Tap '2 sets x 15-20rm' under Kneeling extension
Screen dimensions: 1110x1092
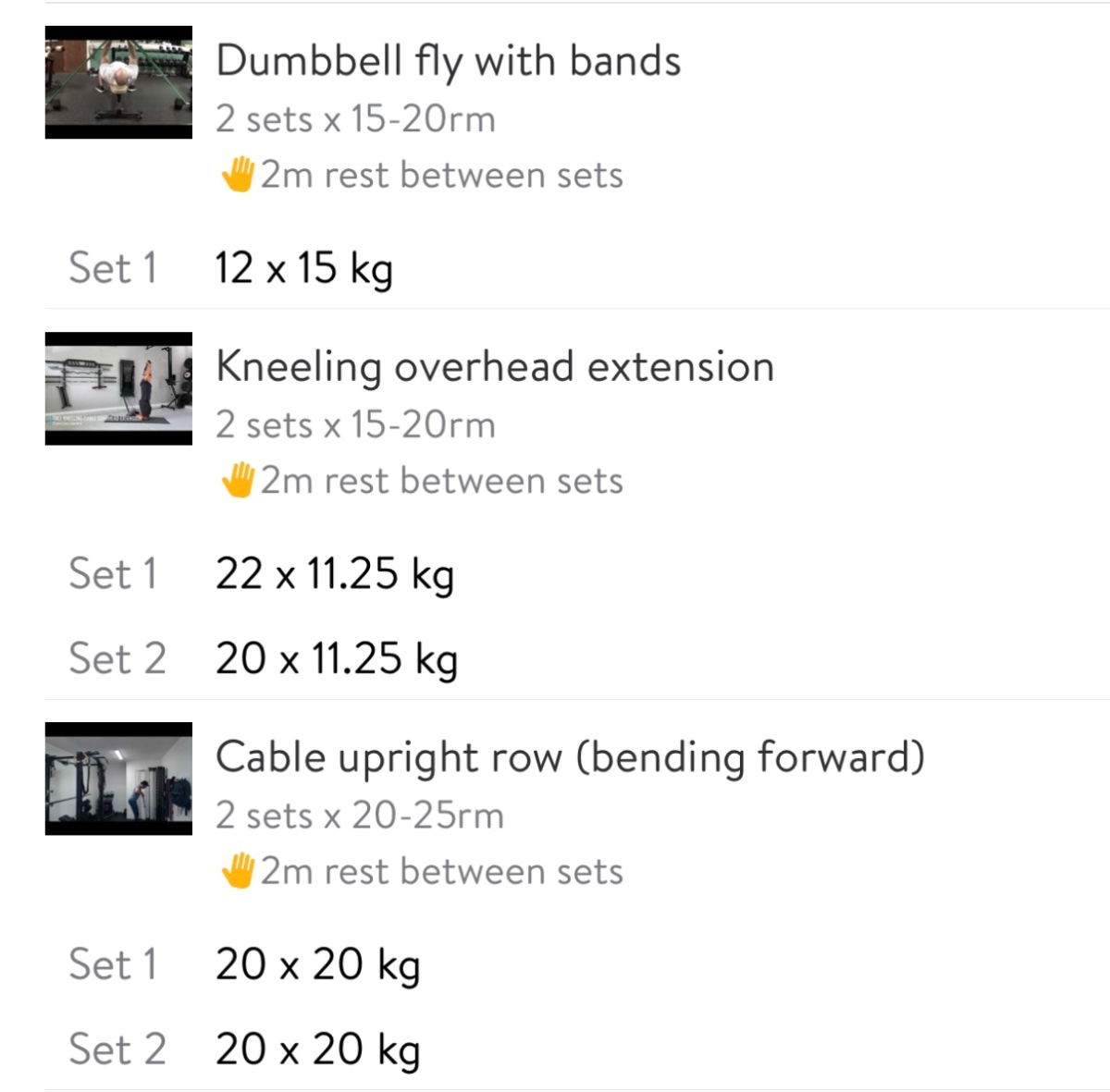[x=355, y=425]
